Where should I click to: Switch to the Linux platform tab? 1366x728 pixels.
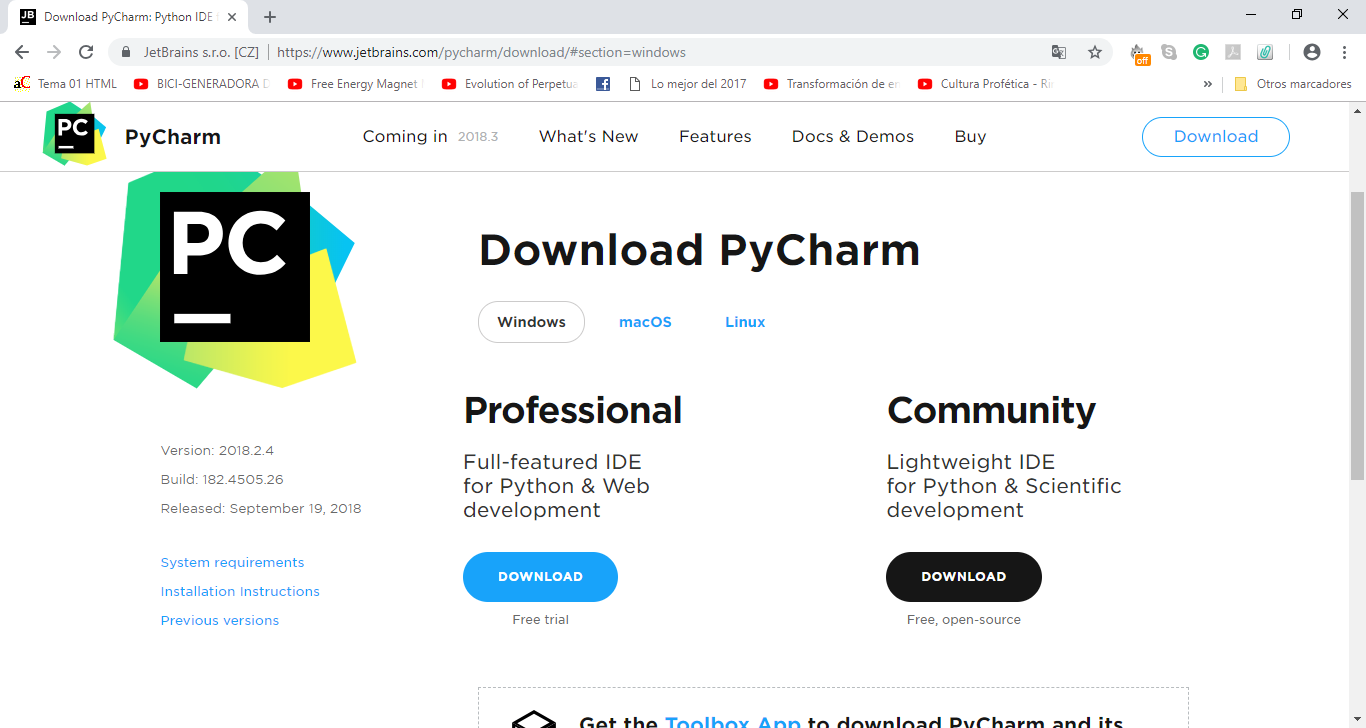[x=745, y=322]
